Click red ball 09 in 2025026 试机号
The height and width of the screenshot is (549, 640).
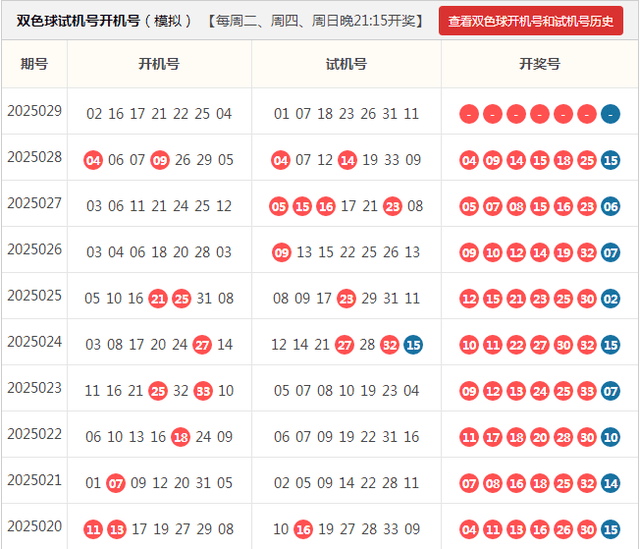282,252
